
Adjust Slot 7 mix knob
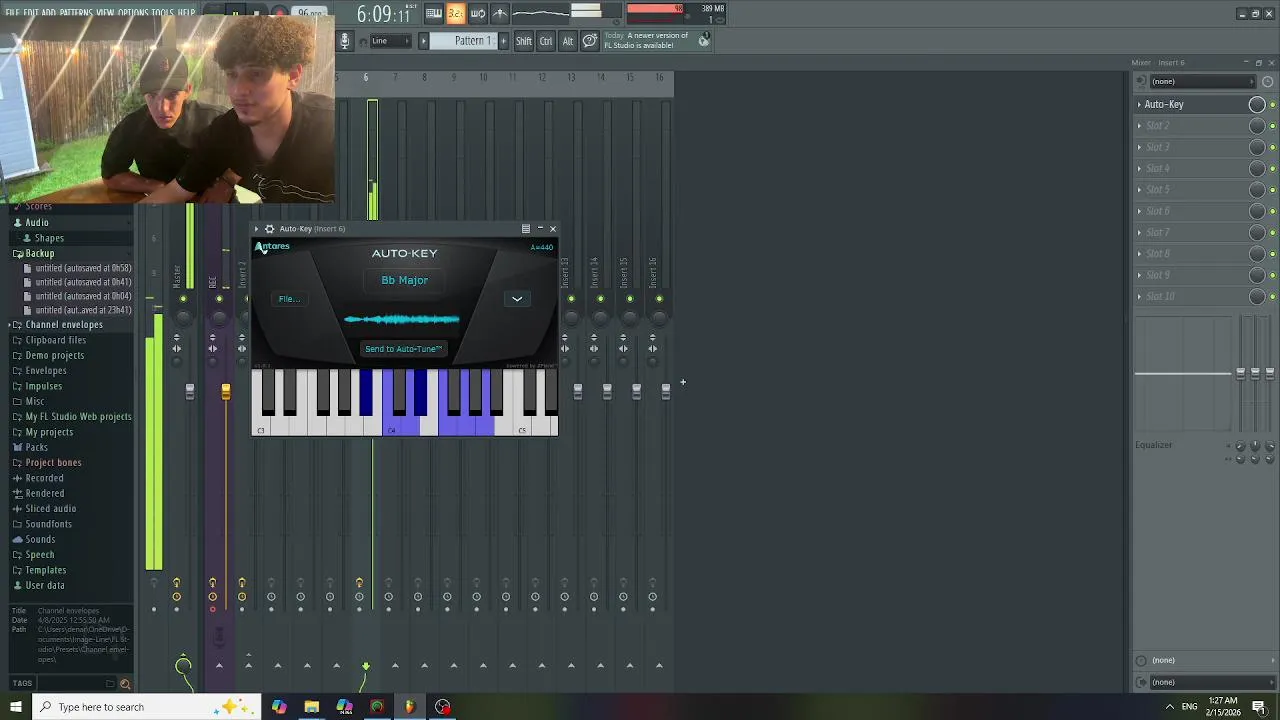point(1257,233)
